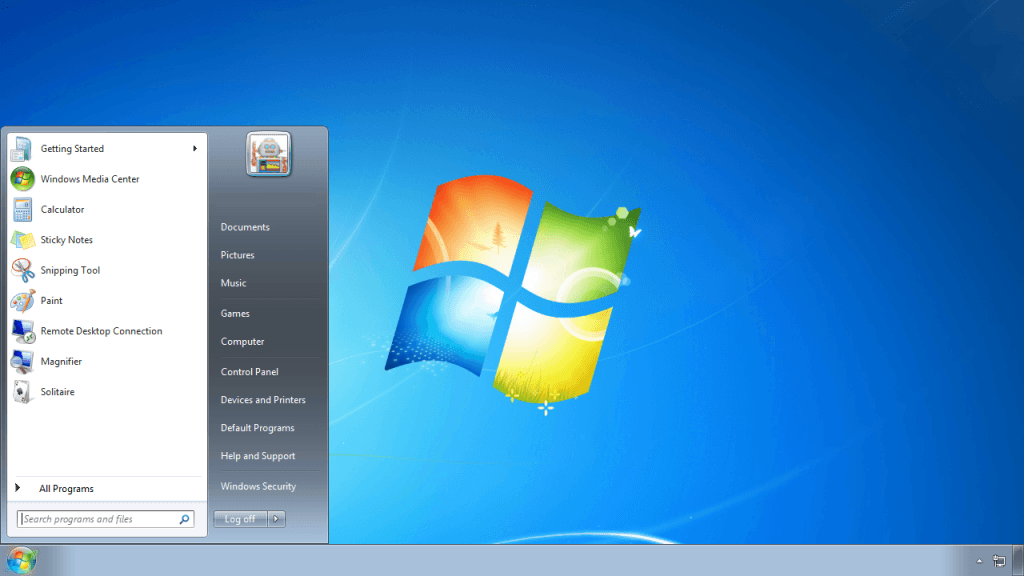
Task: Open Computer from Start menu
Action: pos(242,342)
